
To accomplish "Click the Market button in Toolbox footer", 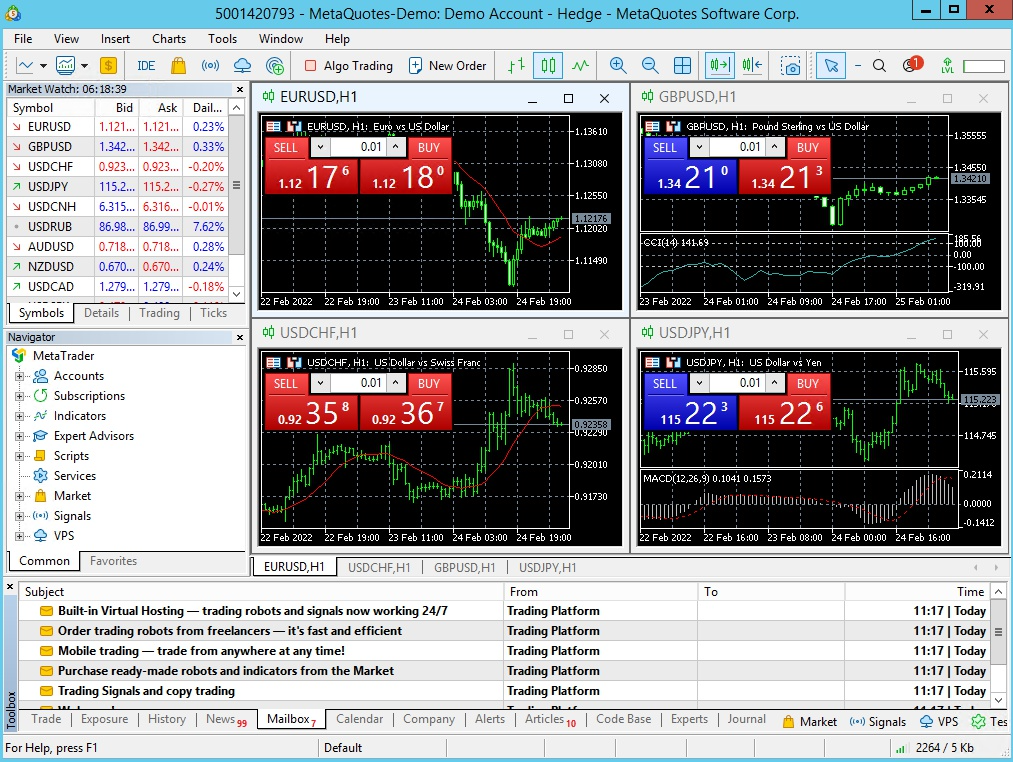I will pos(809,722).
